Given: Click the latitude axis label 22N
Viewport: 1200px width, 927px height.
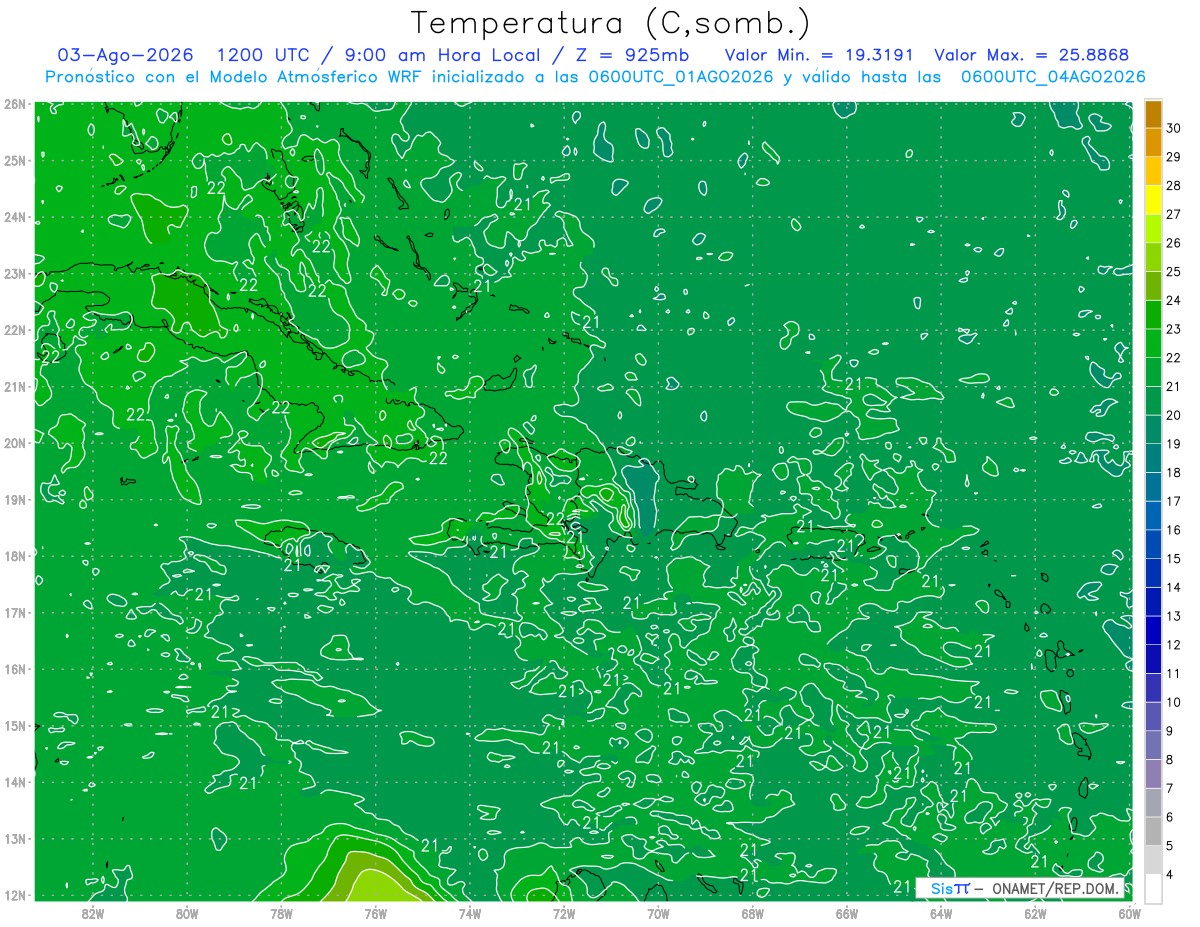Looking at the screenshot, I should (x=15, y=330).
